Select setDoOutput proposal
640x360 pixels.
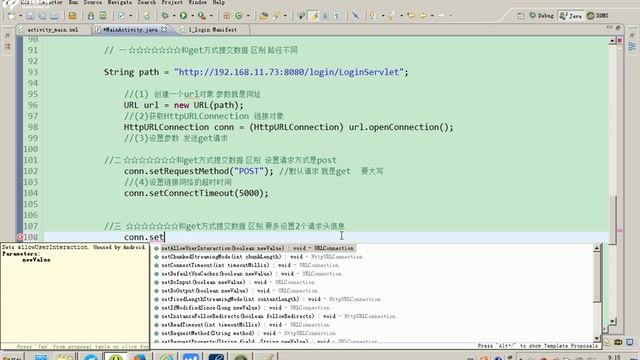(236, 291)
